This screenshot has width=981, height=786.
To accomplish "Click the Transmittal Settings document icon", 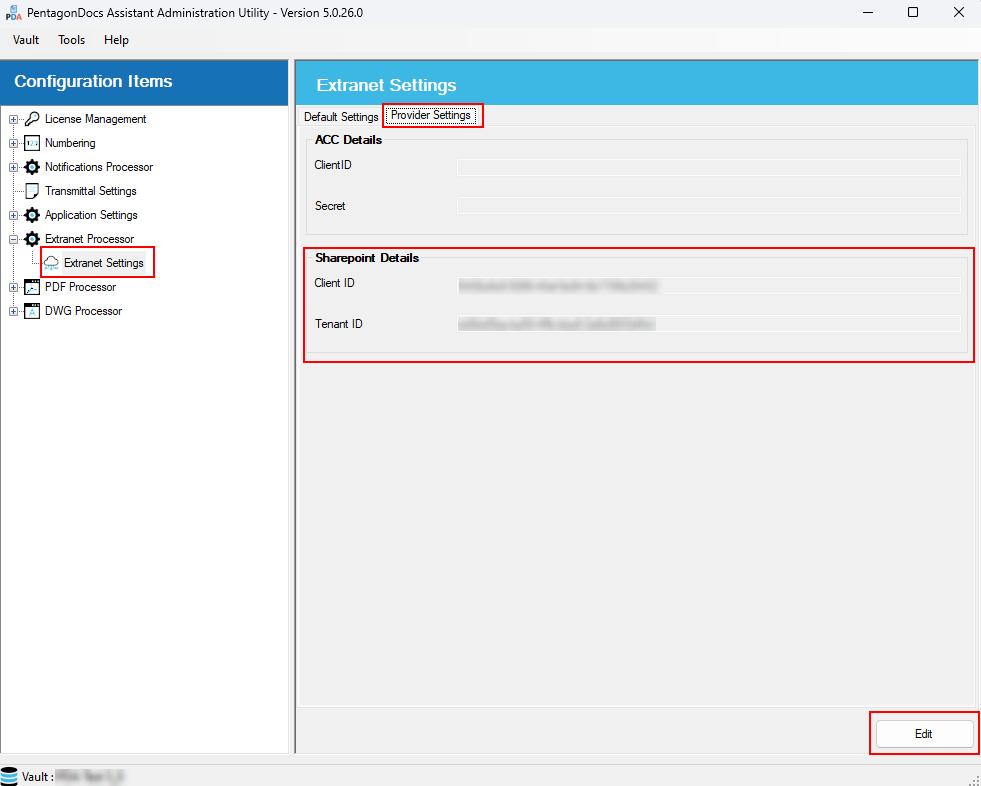I will tap(32, 191).
